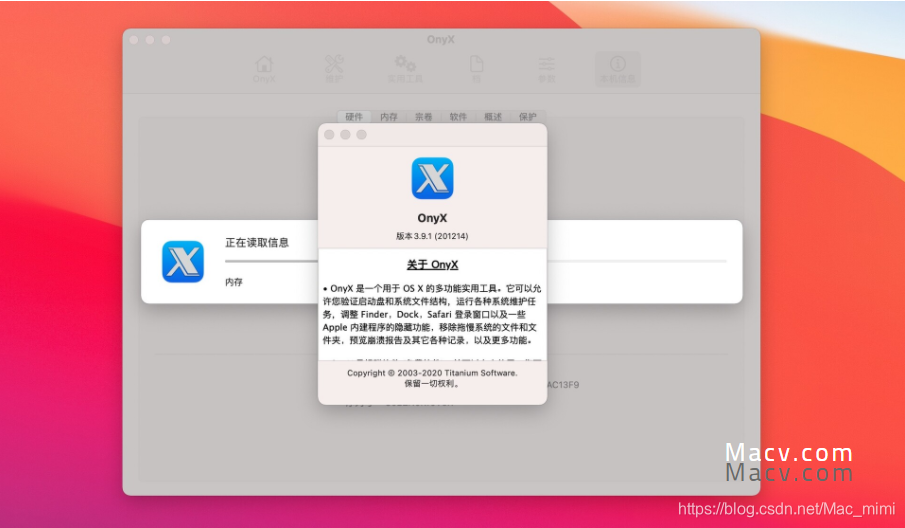Switch to the 内存 tab
905x528 pixels.
click(388, 117)
